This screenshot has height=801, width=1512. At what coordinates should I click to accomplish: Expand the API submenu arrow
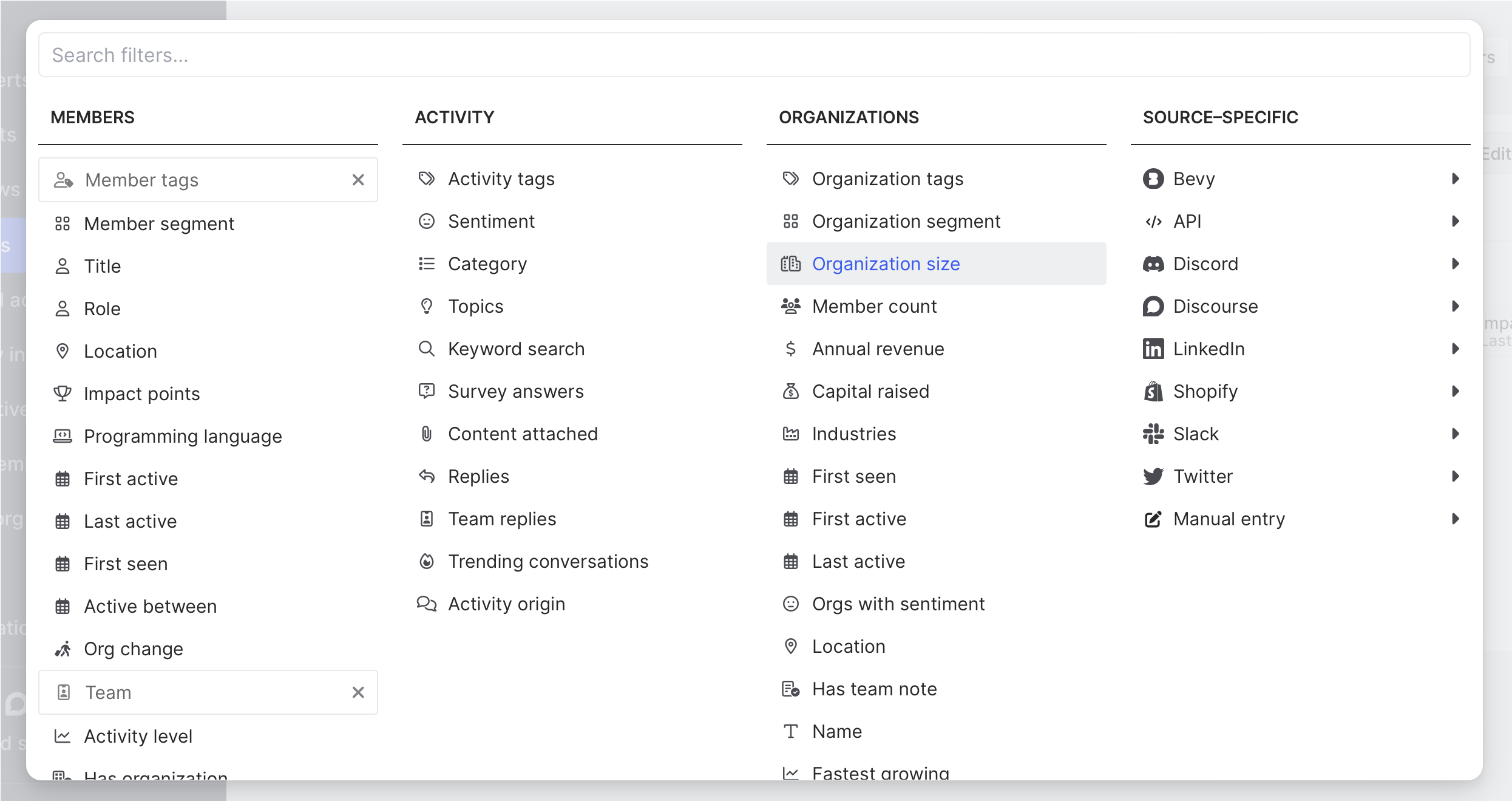(x=1455, y=222)
